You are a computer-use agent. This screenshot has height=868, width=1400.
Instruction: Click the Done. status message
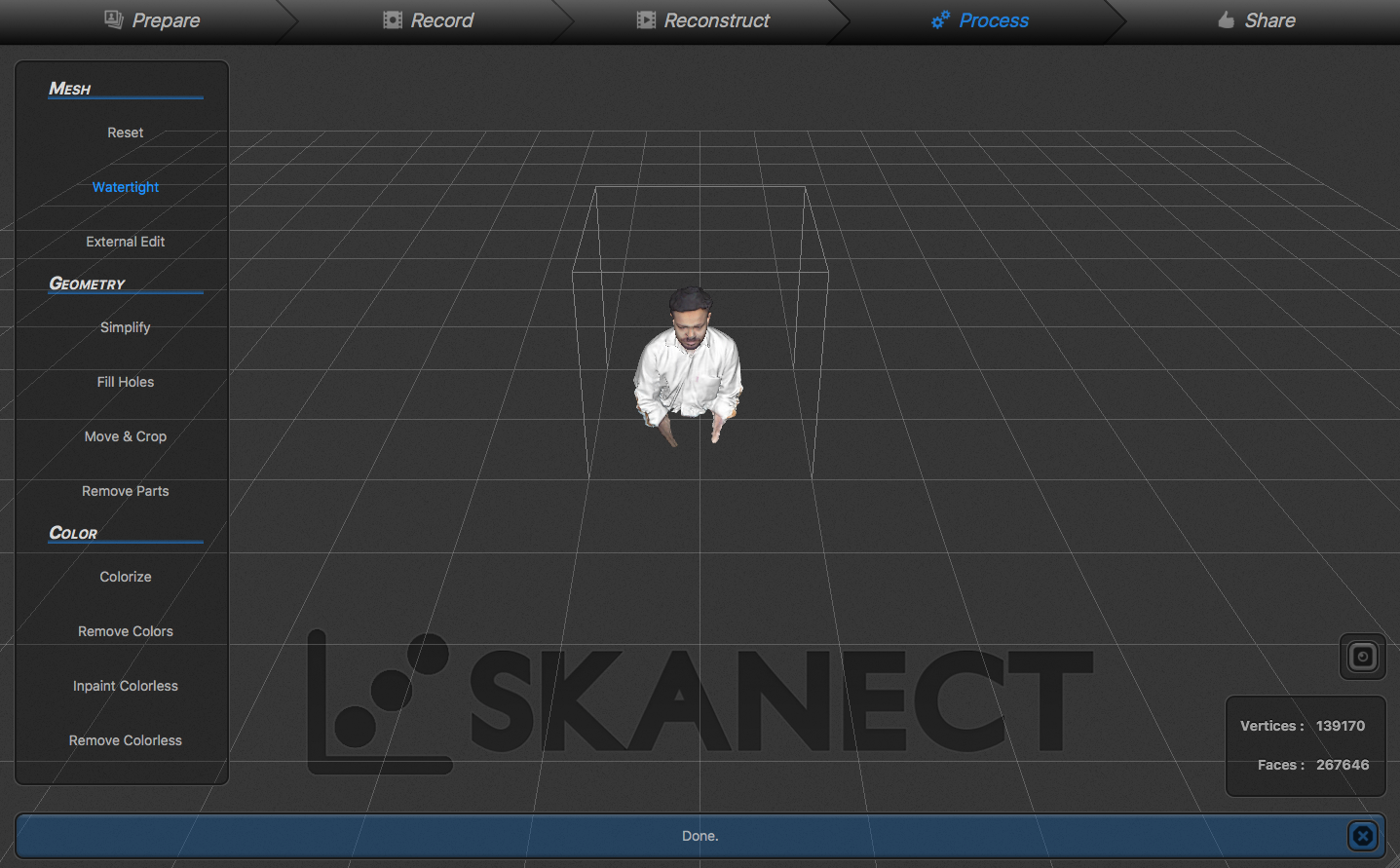click(700, 836)
